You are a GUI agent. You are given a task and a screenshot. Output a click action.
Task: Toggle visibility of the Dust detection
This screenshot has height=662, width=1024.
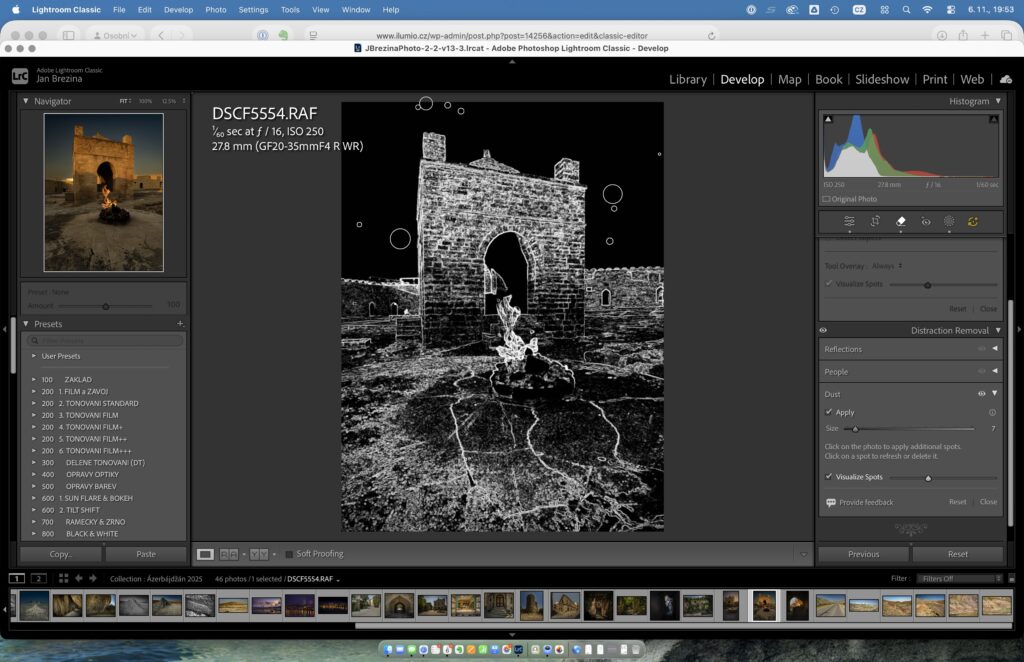tap(981, 394)
